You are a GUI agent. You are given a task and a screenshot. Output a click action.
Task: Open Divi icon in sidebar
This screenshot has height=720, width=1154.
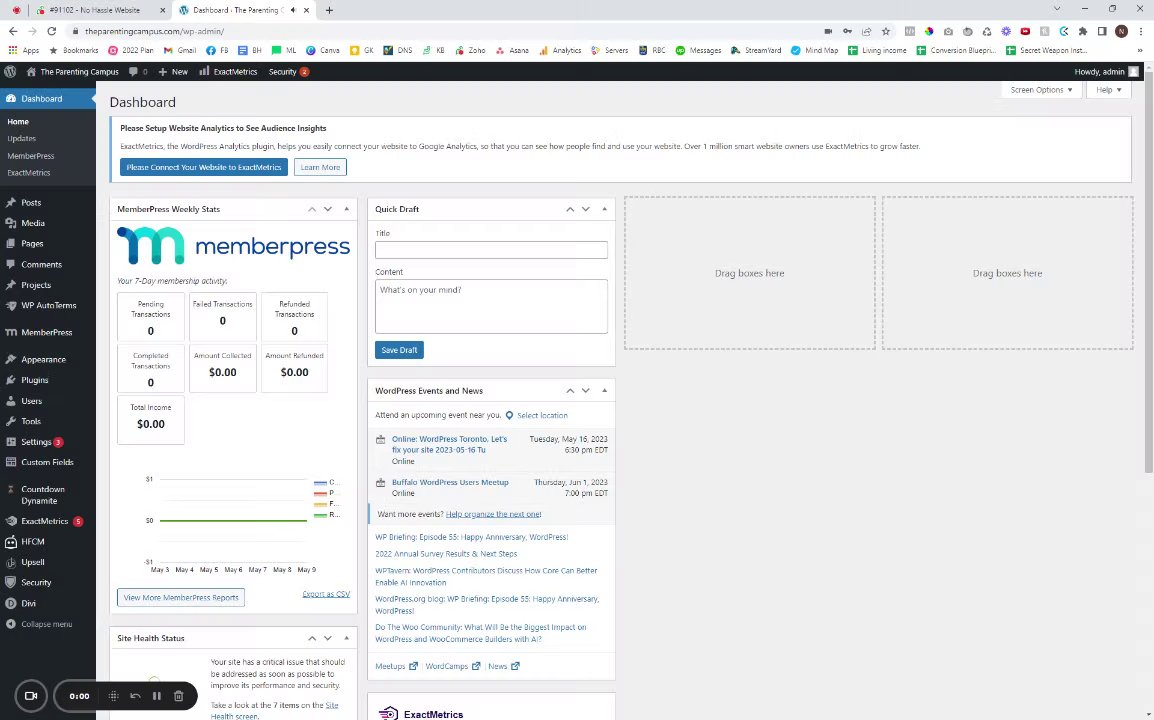(10, 604)
